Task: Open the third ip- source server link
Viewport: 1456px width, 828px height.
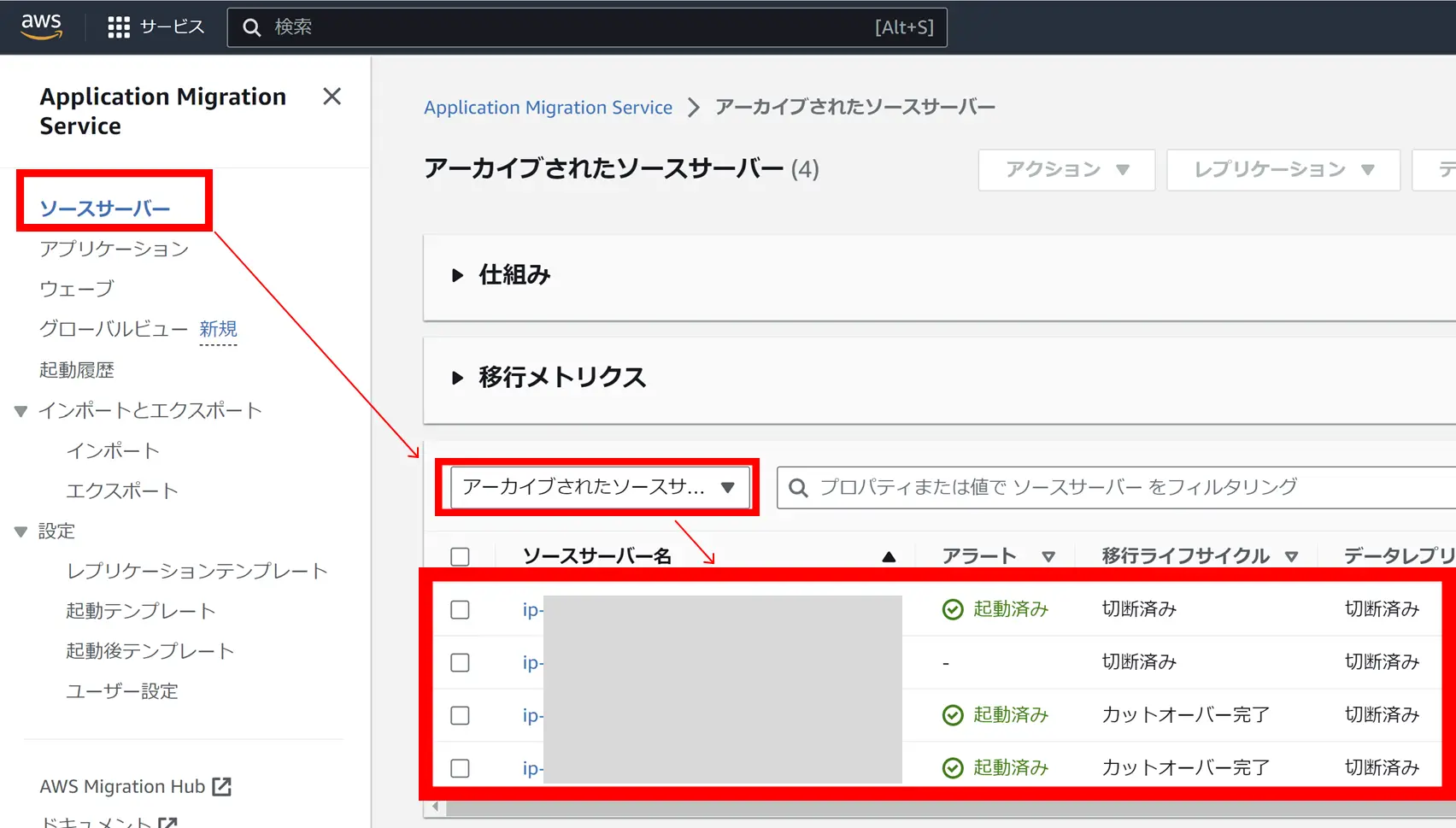Action: 533,715
